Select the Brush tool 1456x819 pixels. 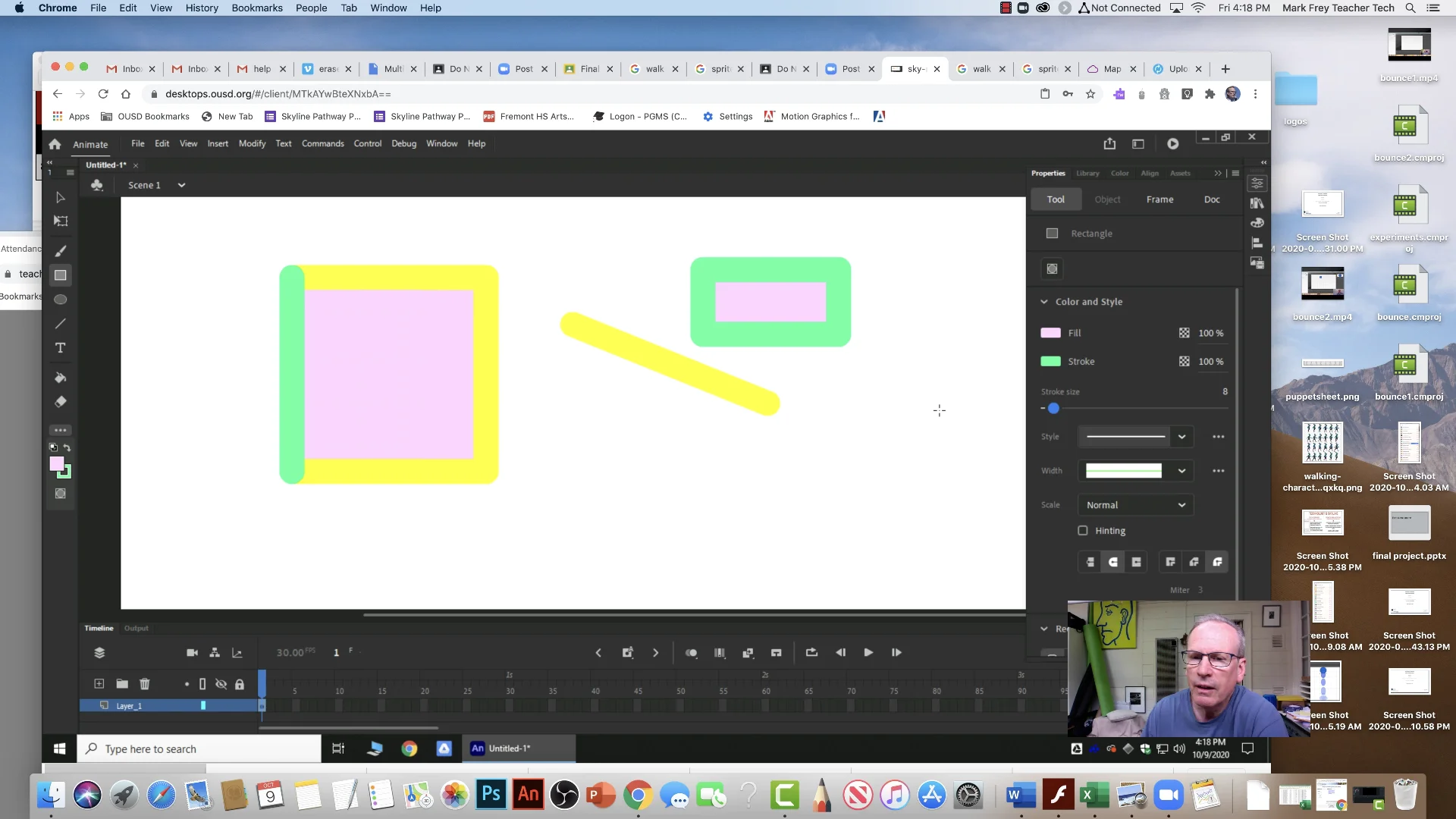pos(60,251)
